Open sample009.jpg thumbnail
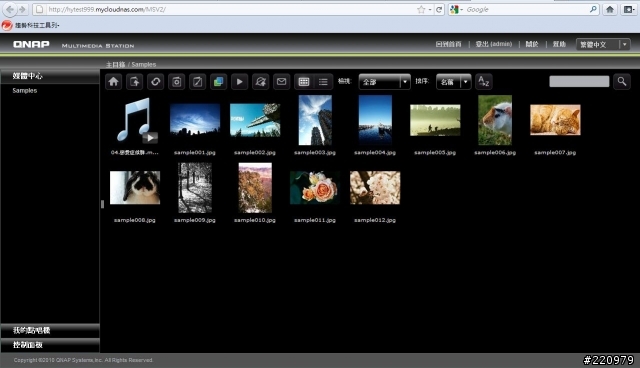This screenshot has width=640, height=368. point(195,188)
